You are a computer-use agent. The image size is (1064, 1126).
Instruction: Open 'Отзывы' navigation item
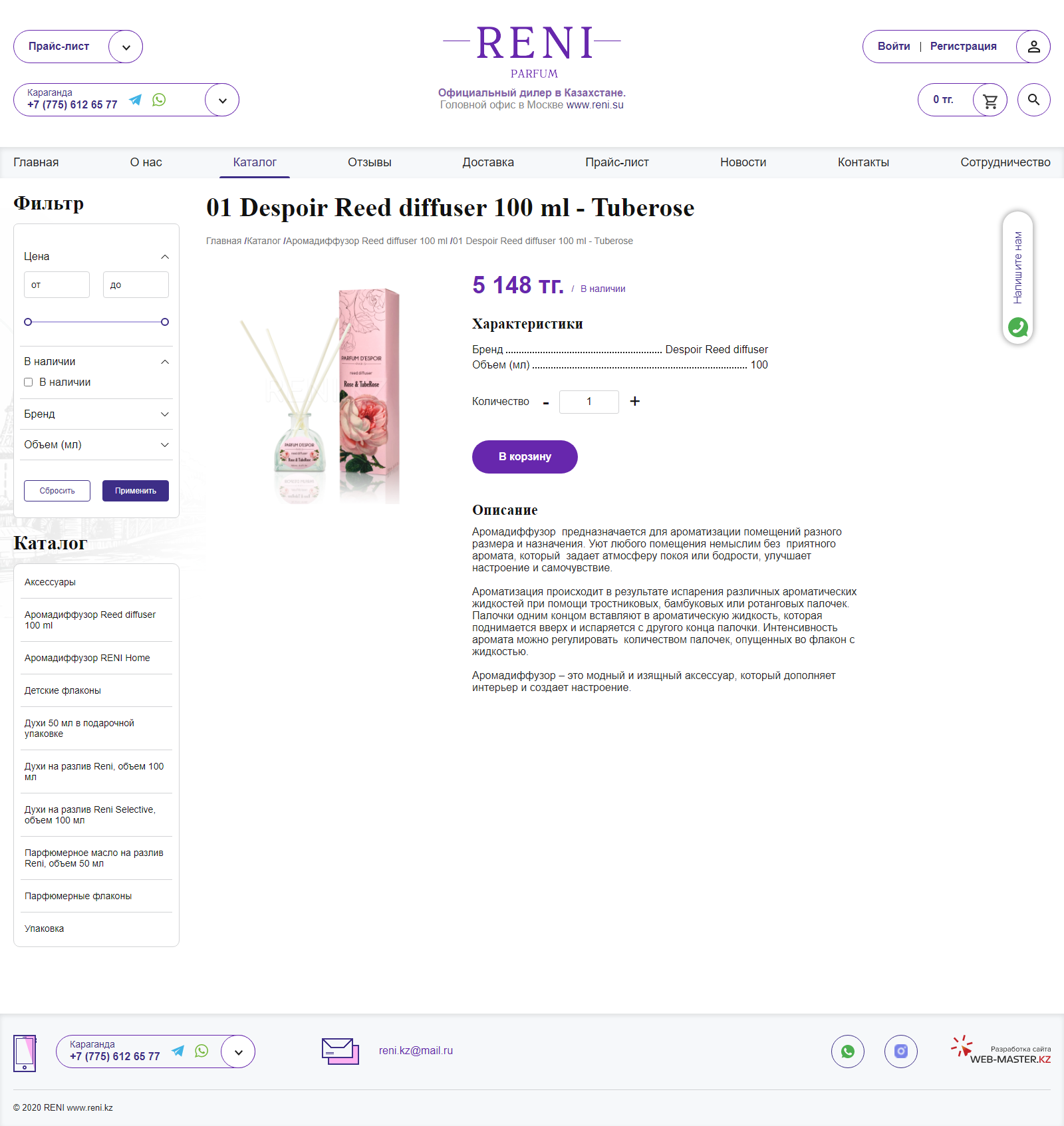click(370, 162)
